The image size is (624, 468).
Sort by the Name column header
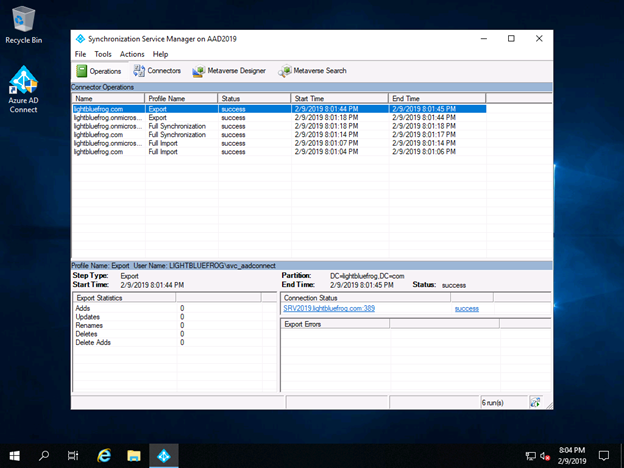click(108, 98)
